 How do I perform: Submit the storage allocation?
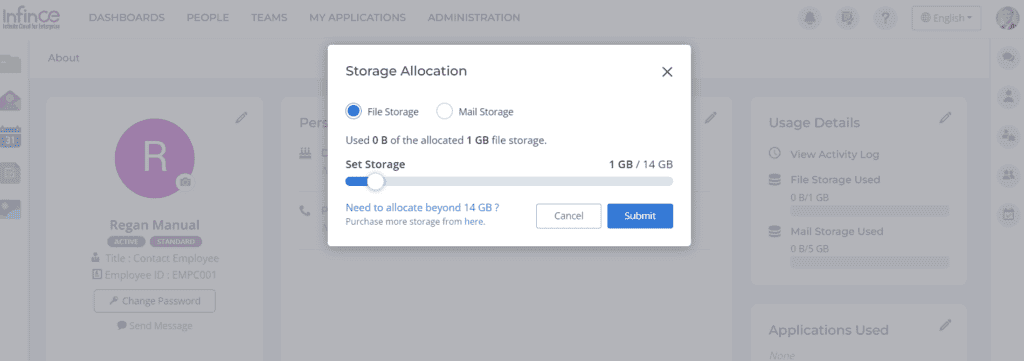click(640, 216)
